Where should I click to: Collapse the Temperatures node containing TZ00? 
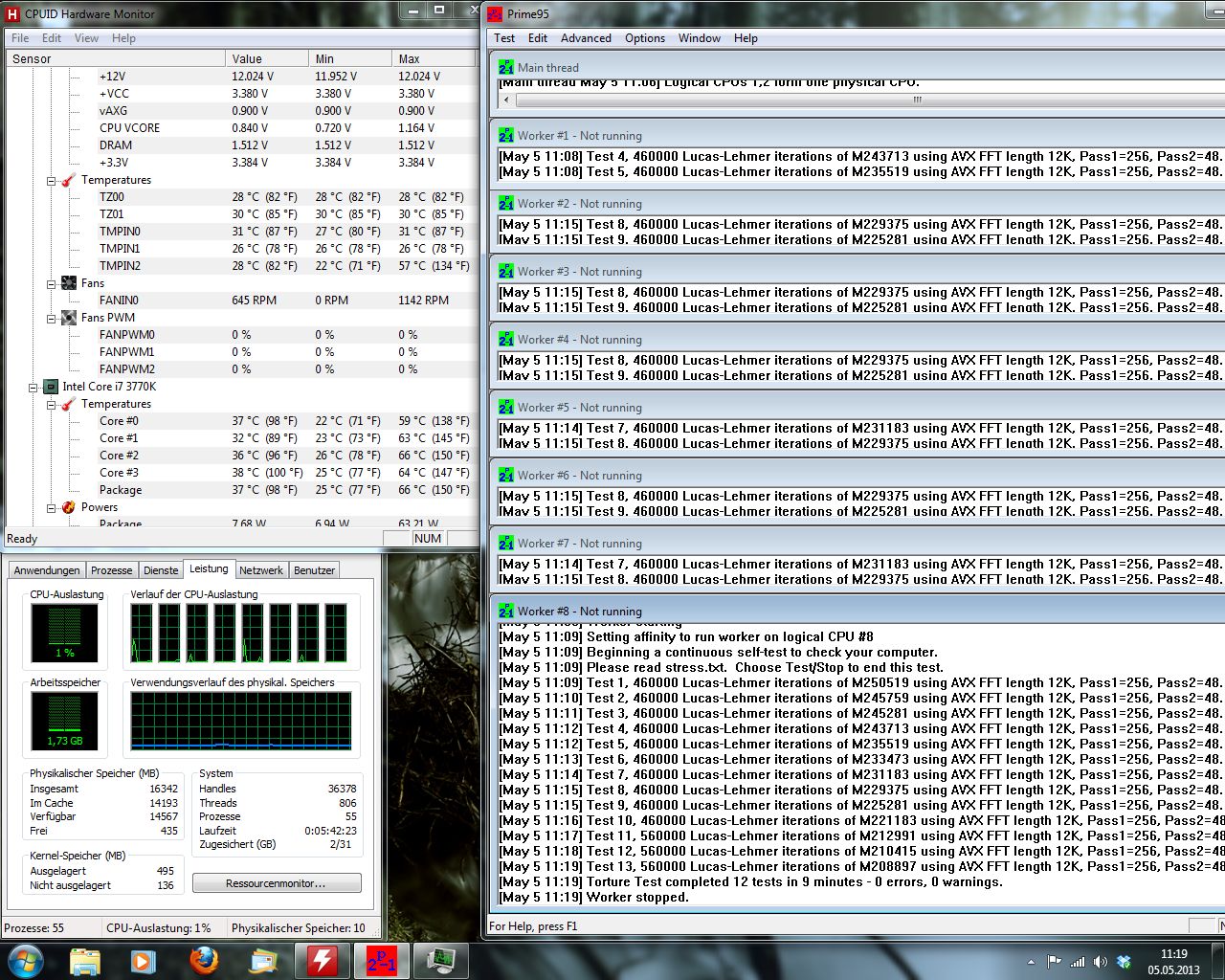[x=51, y=180]
